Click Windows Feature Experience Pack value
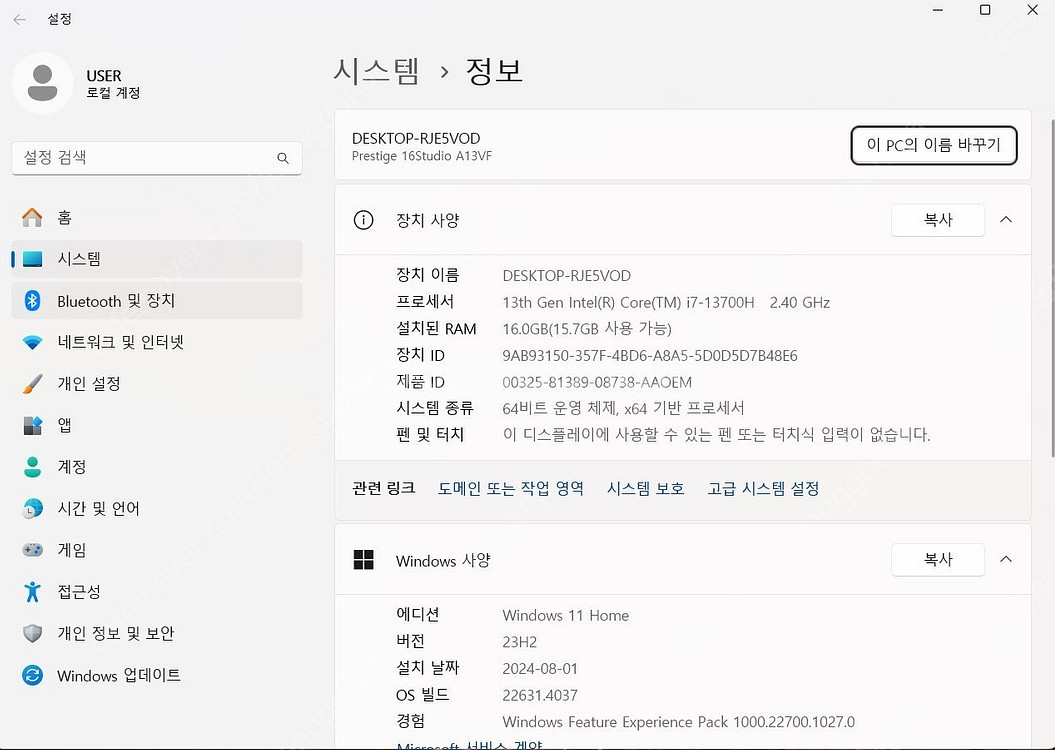This screenshot has height=750, width=1055. [x=678, y=722]
